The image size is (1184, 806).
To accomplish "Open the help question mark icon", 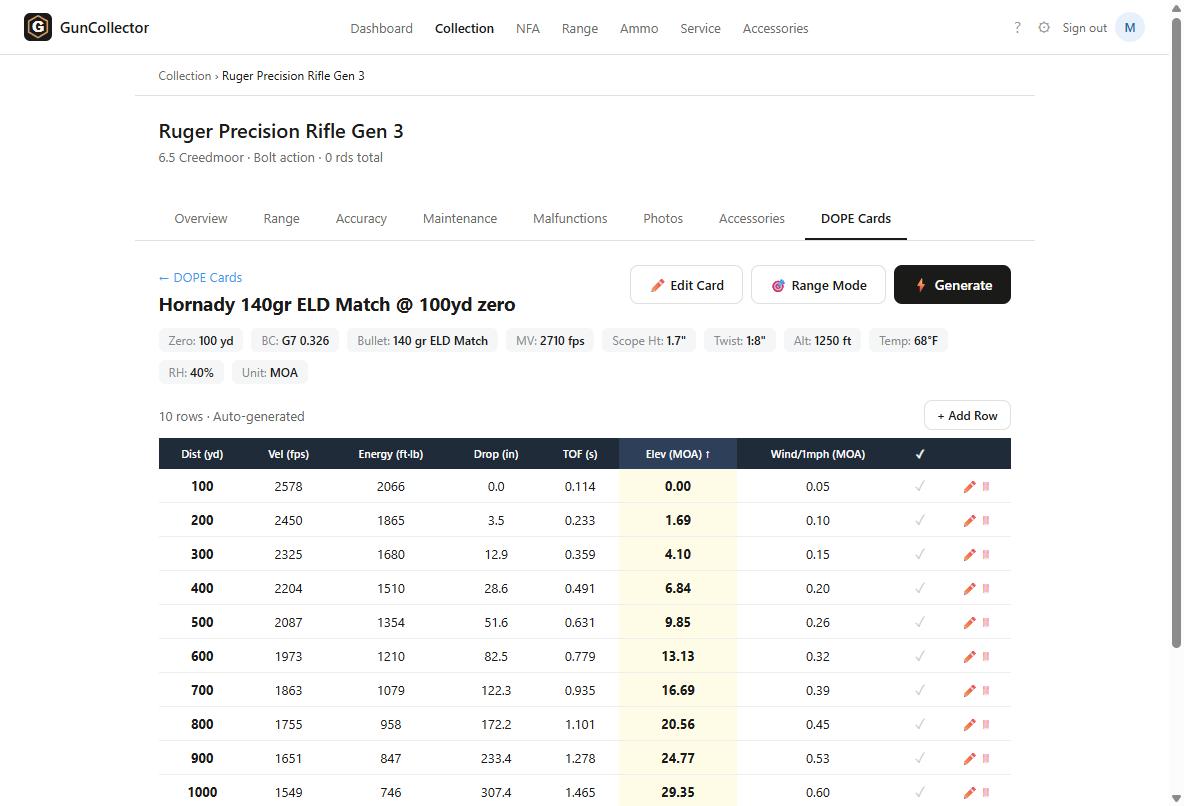I will (x=1017, y=27).
